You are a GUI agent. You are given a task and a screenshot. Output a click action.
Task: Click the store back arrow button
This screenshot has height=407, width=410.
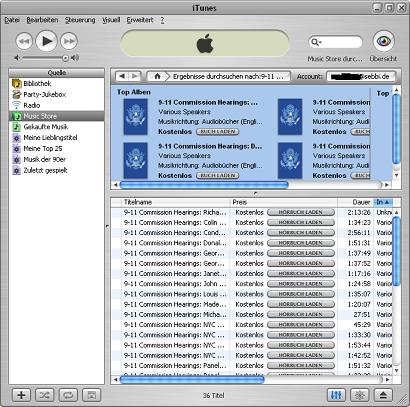tap(122, 76)
